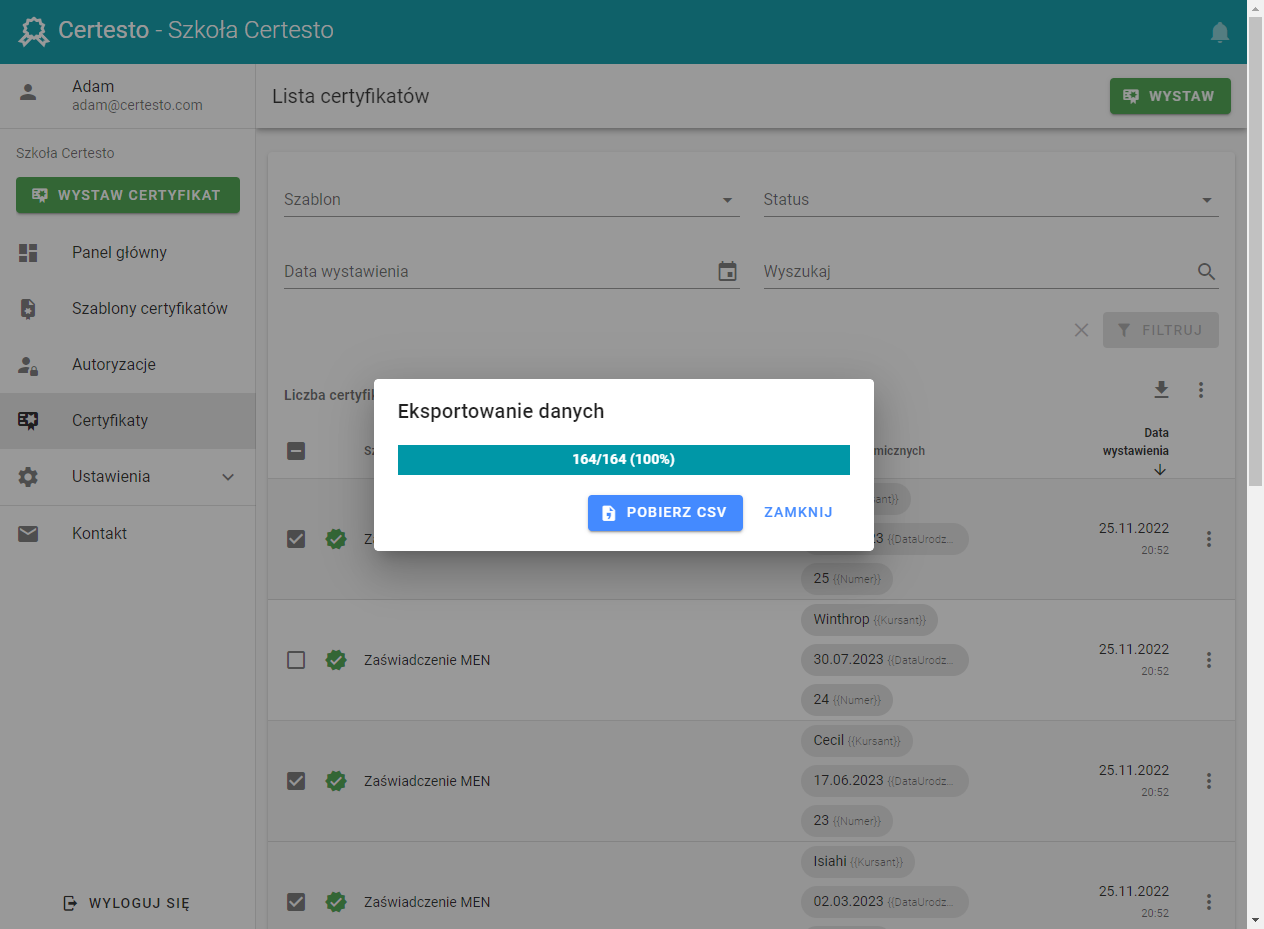The image size is (1264, 929).
Task: Click the Wystaw certyfikat sidebar button
Action: click(x=128, y=195)
